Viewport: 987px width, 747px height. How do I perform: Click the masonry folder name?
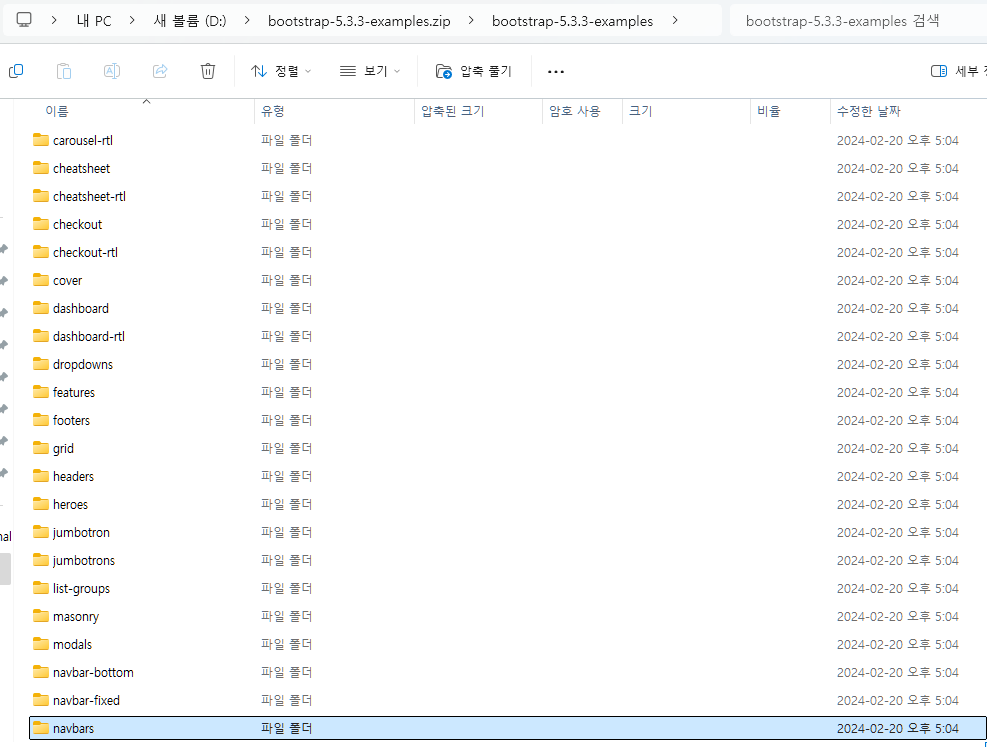pyautogui.click(x=76, y=617)
